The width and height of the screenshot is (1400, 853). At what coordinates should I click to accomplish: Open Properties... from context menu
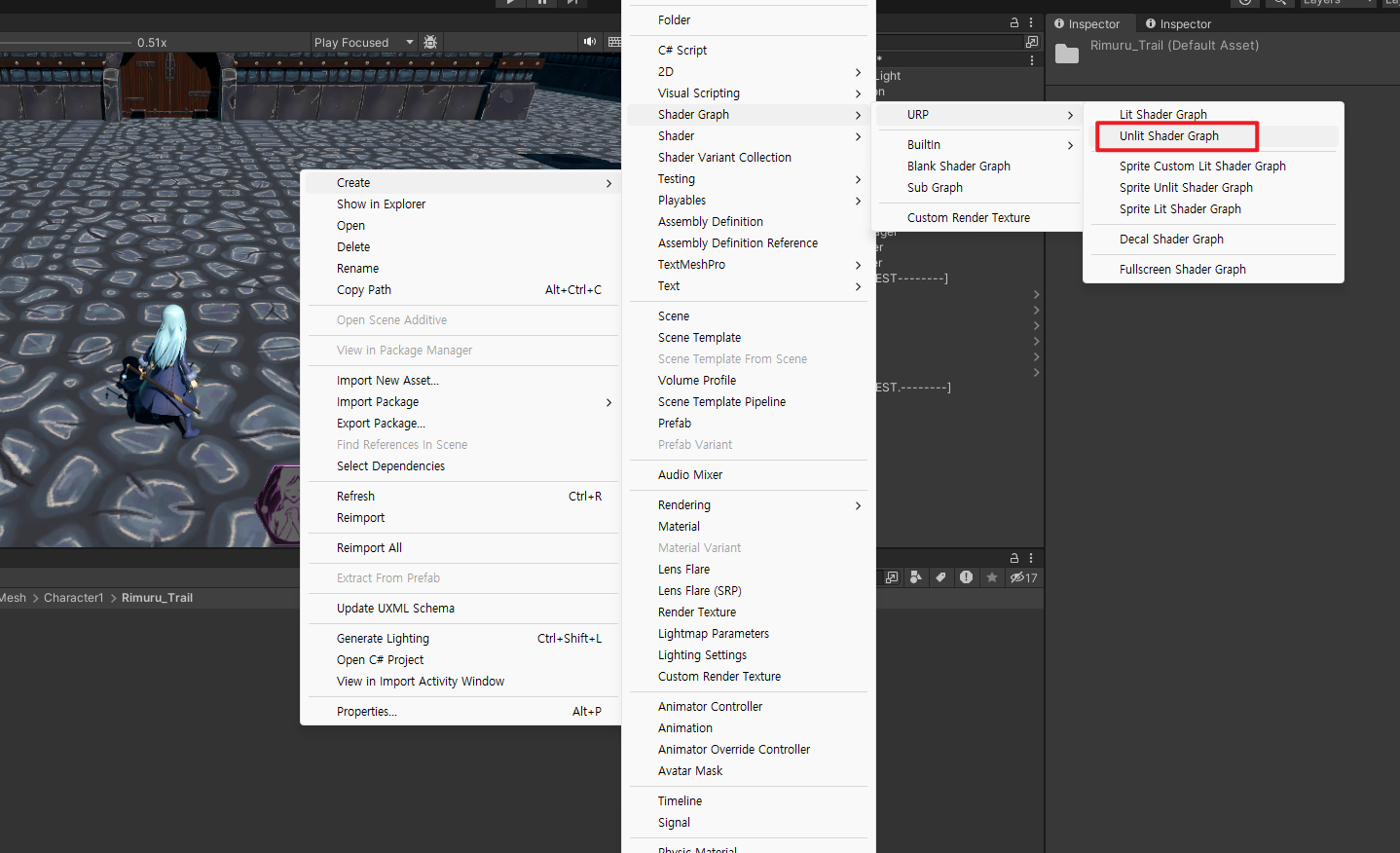462,711
